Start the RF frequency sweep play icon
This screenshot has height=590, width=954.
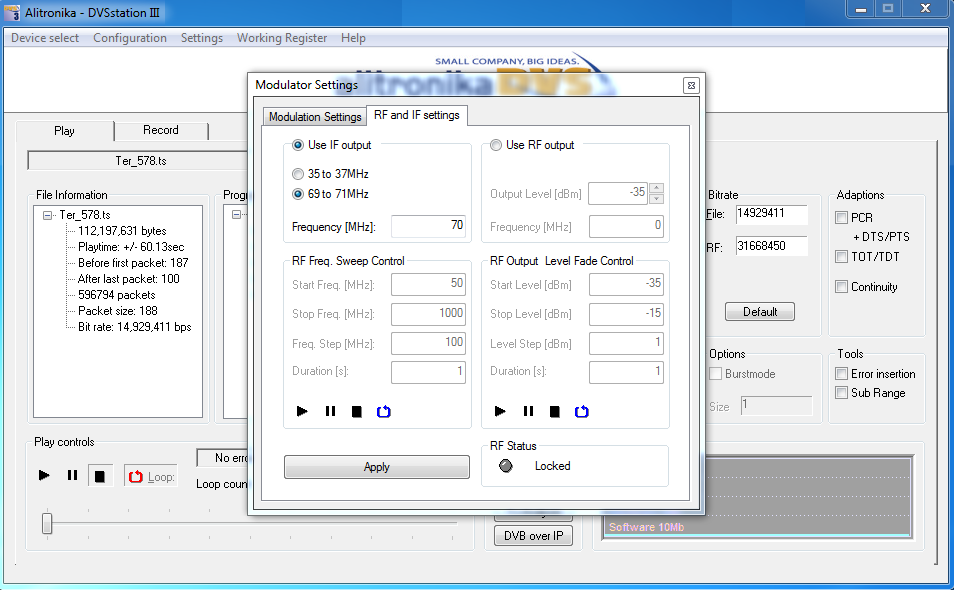[303, 411]
